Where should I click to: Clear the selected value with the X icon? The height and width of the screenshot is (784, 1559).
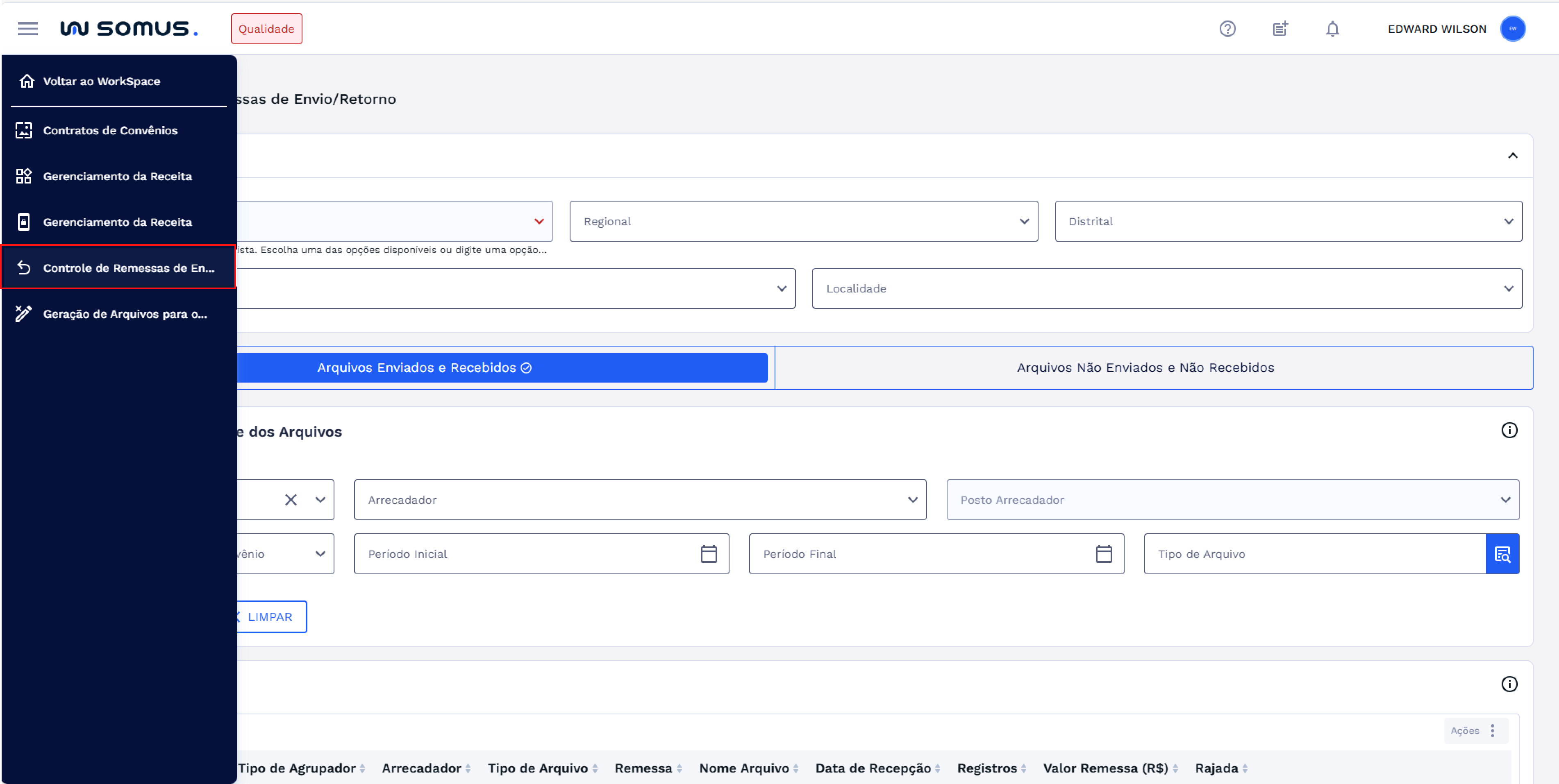click(x=291, y=500)
